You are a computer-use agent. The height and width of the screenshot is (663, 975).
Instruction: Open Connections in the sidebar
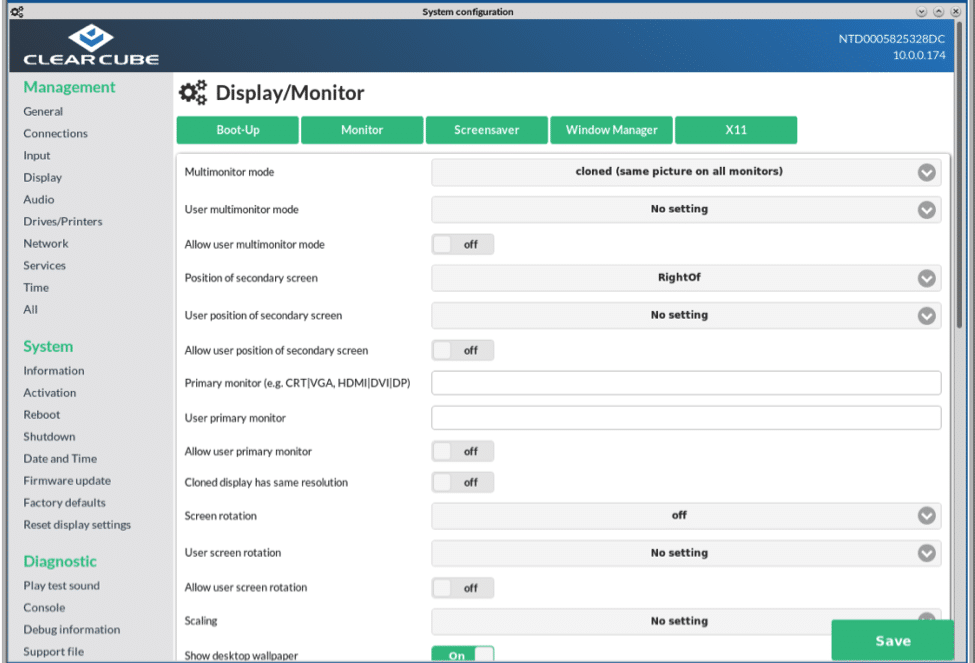pos(55,133)
